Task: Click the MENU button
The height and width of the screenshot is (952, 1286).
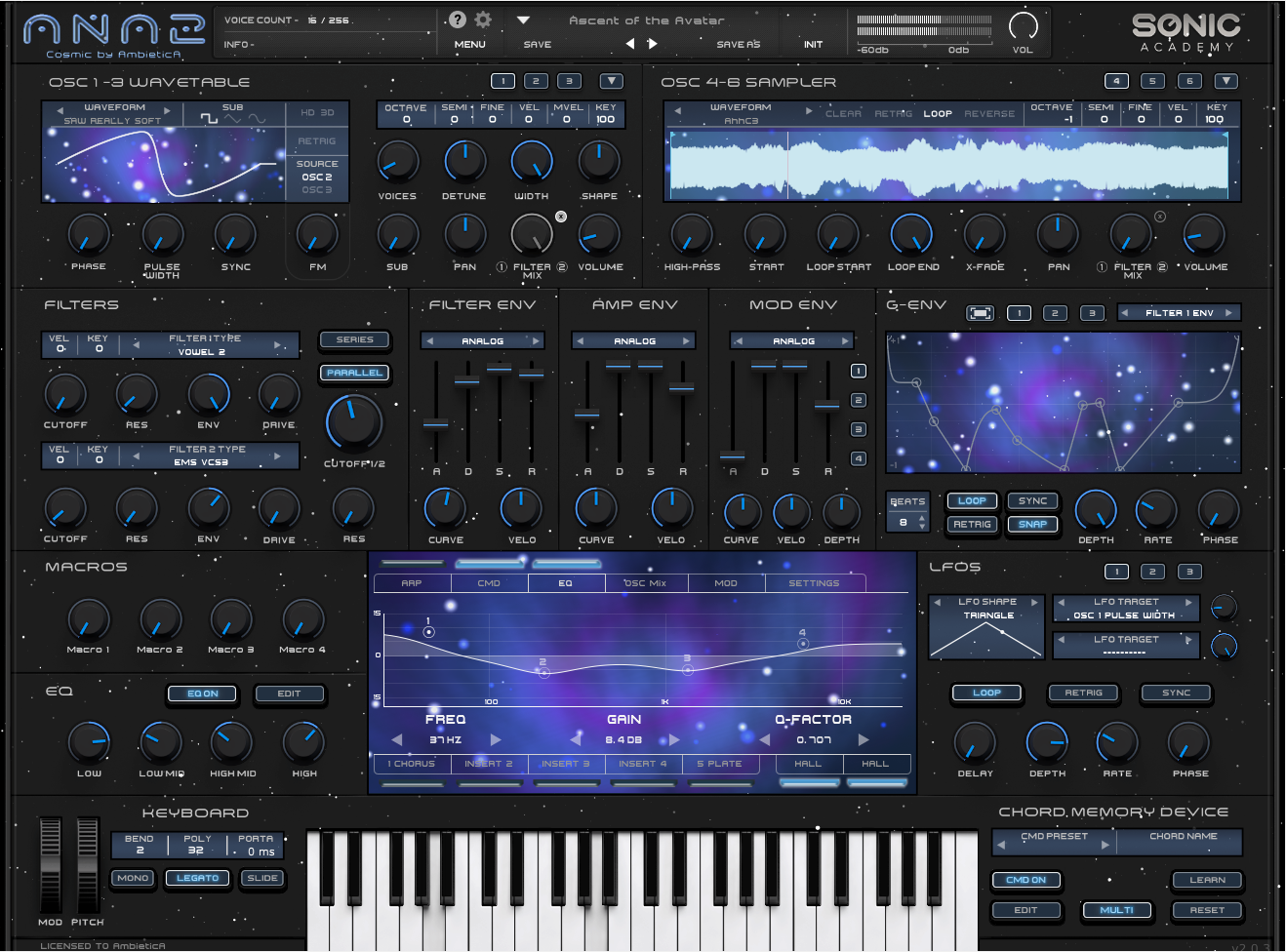Action: point(469,44)
